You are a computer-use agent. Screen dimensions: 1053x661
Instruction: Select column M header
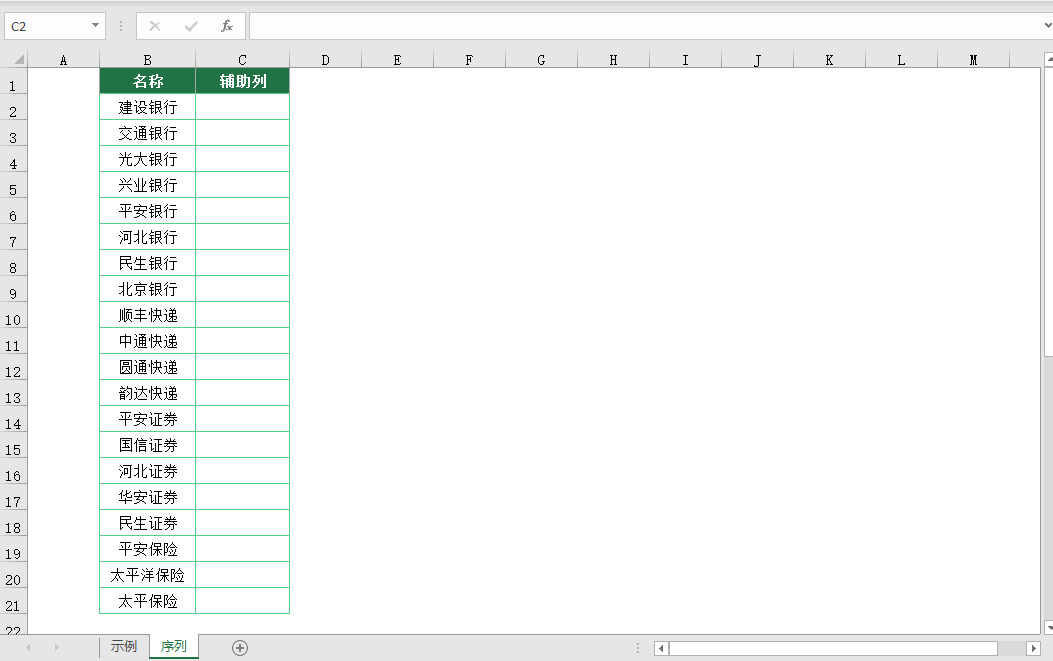pos(973,60)
